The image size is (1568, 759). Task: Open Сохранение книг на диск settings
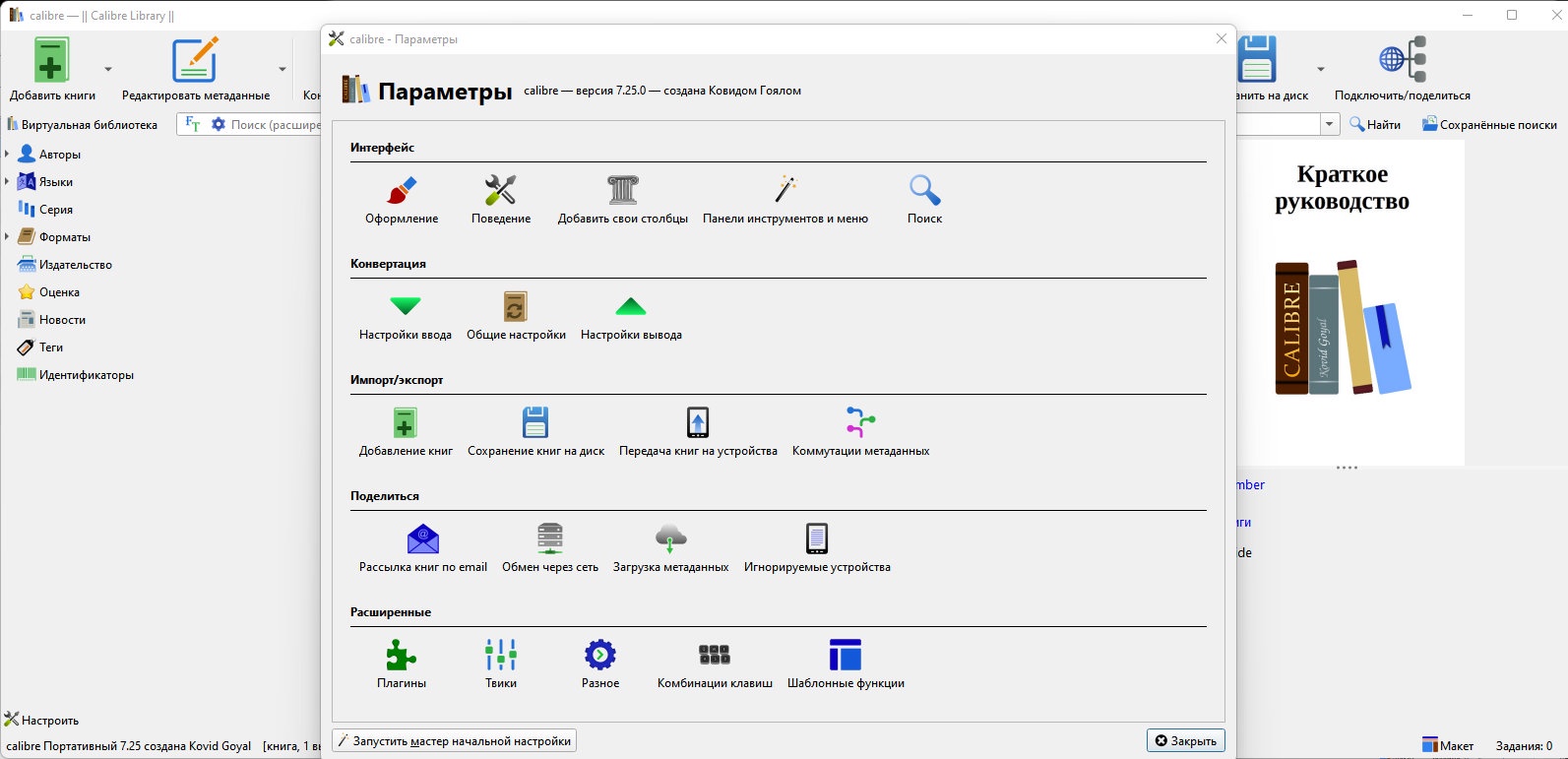point(535,432)
